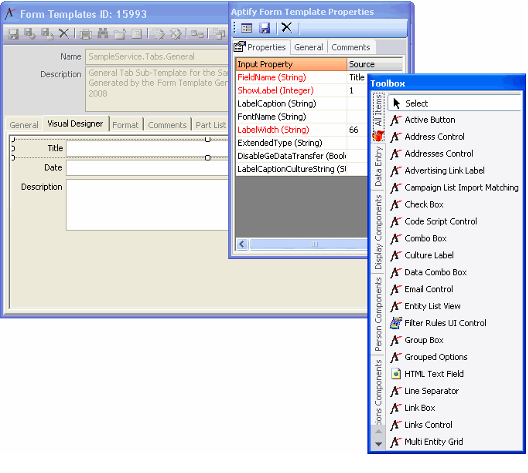Click Title text field in Visual Designer

tap(147, 149)
